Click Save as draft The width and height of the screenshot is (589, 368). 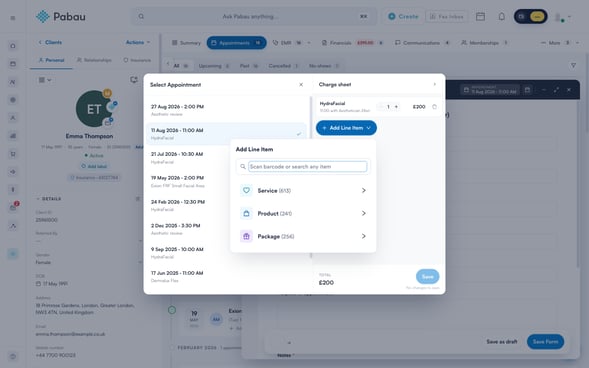[x=501, y=342]
